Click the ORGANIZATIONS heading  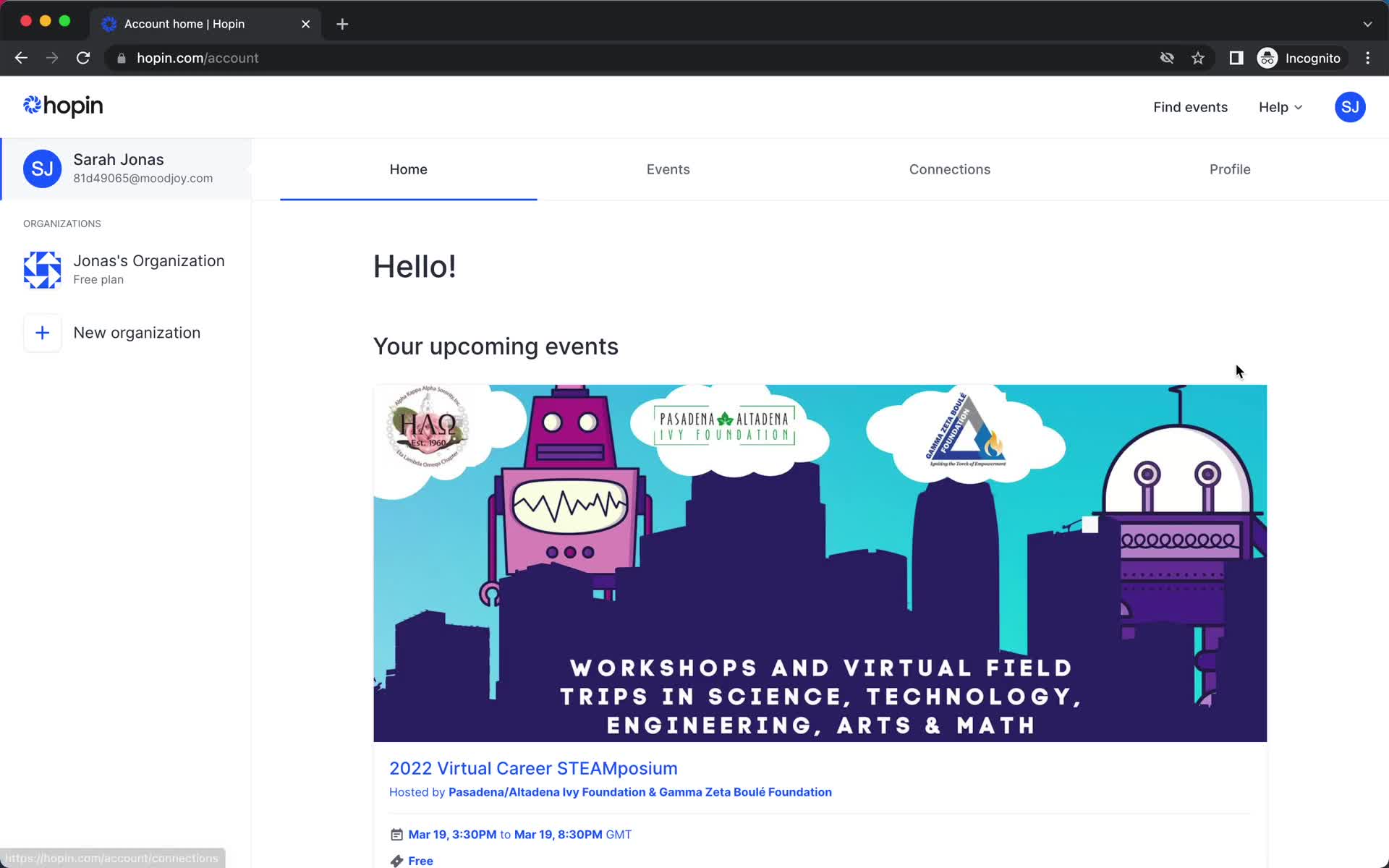click(x=62, y=224)
